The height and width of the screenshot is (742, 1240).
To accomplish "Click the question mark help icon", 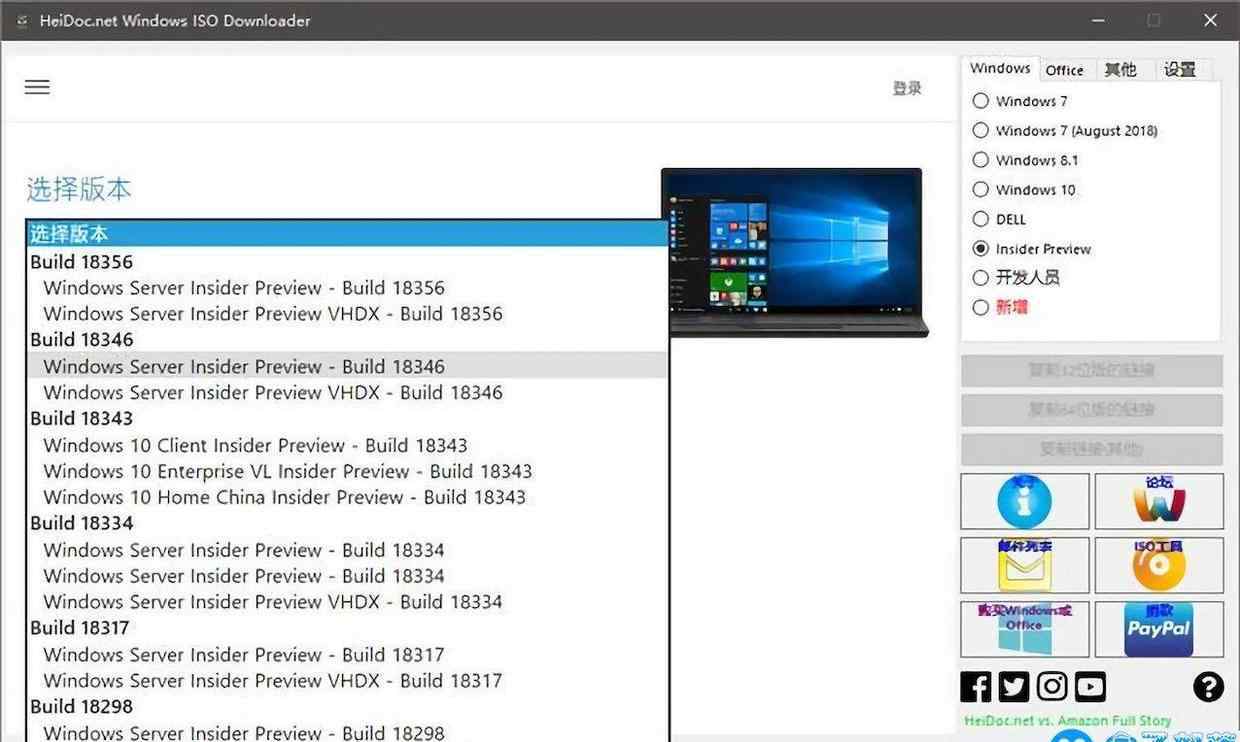I will click(x=1208, y=686).
